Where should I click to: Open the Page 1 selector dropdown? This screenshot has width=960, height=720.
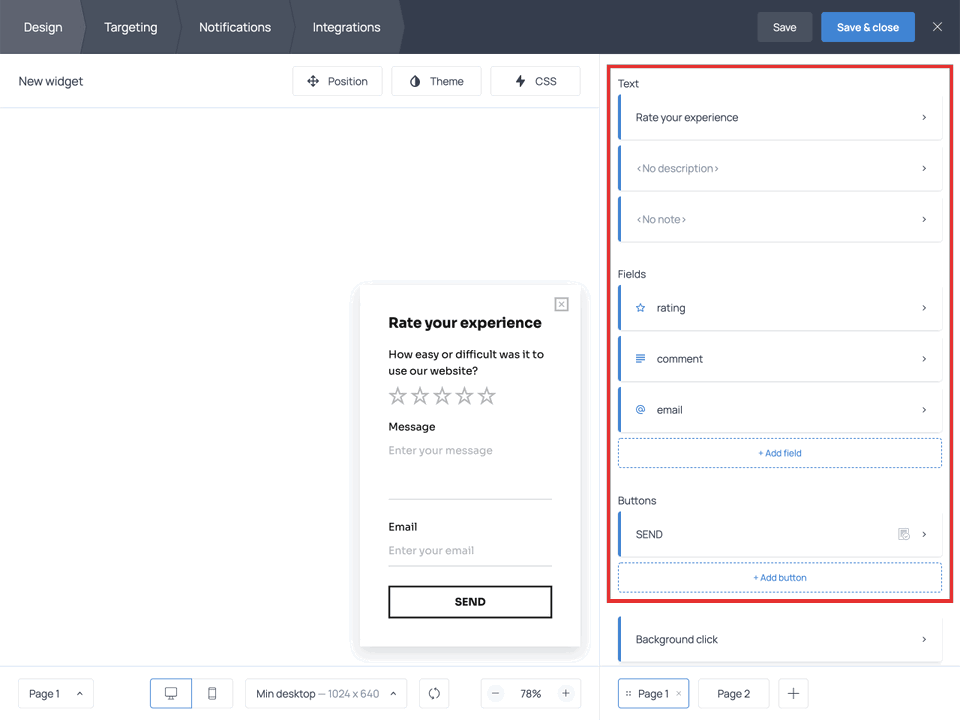point(55,693)
